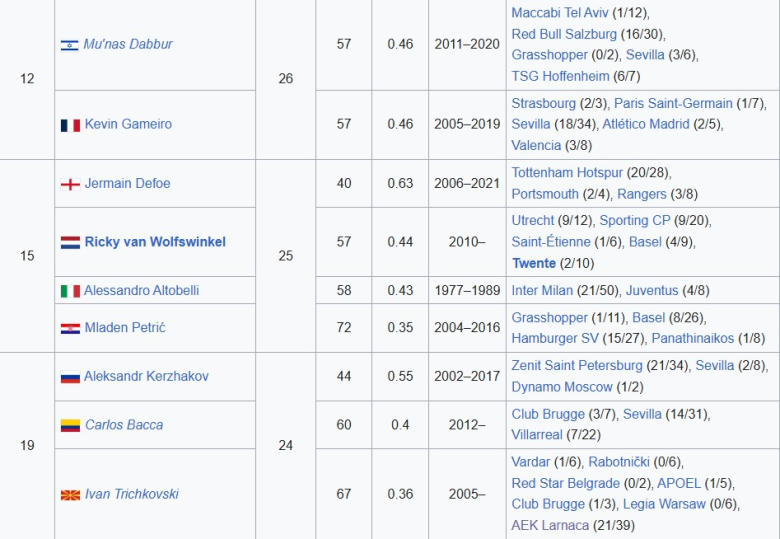Click the Colombia flag beside Carlos Bacca
This screenshot has width=780, height=539.
[70, 426]
